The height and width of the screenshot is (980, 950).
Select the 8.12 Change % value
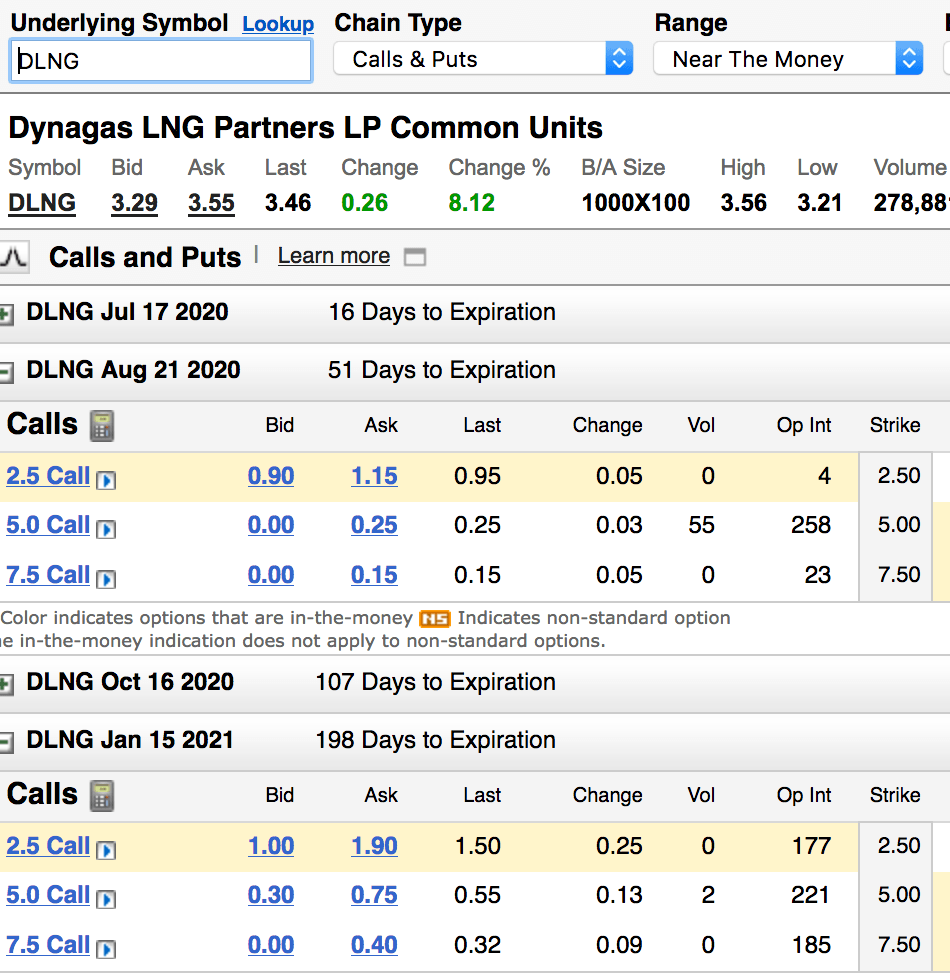[x=472, y=203]
